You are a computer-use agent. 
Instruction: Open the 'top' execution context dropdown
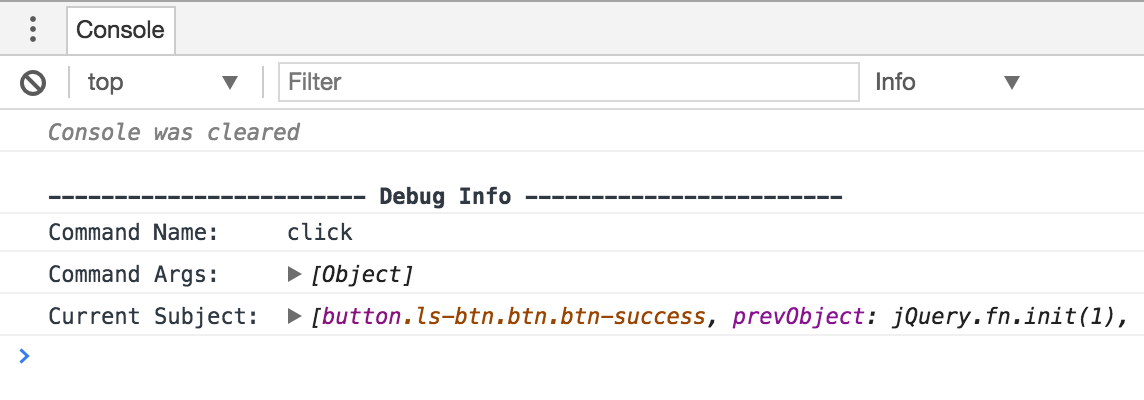pyautogui.click(x=162, y=82)
